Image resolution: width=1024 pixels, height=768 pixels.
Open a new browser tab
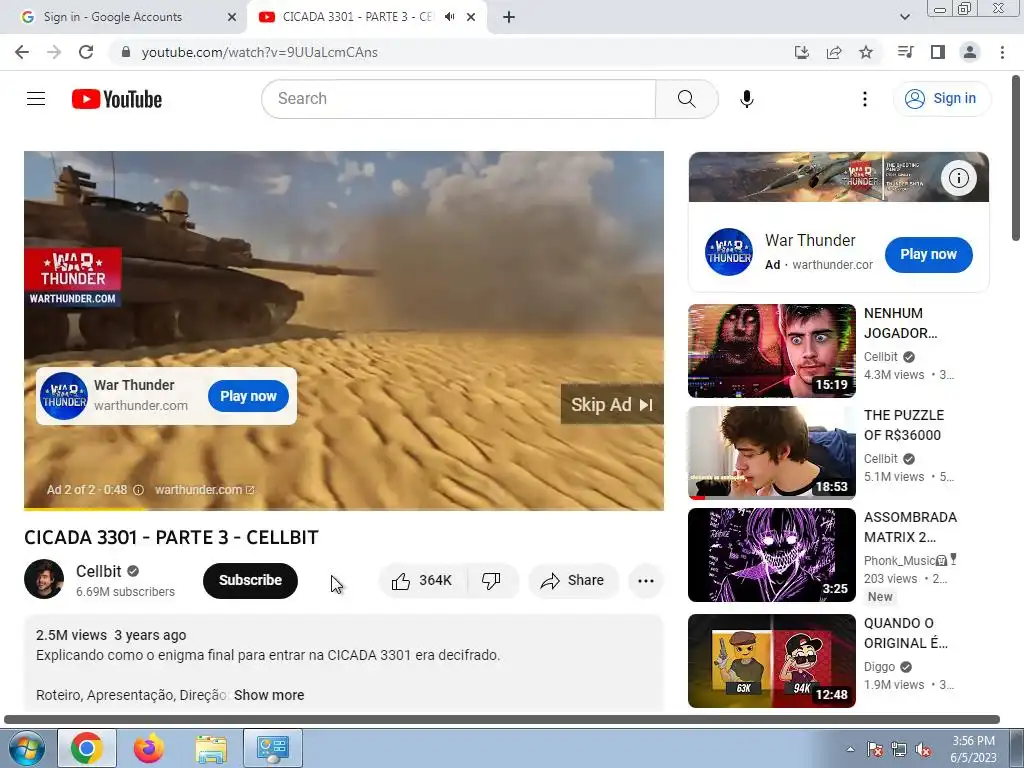(509, 17)
